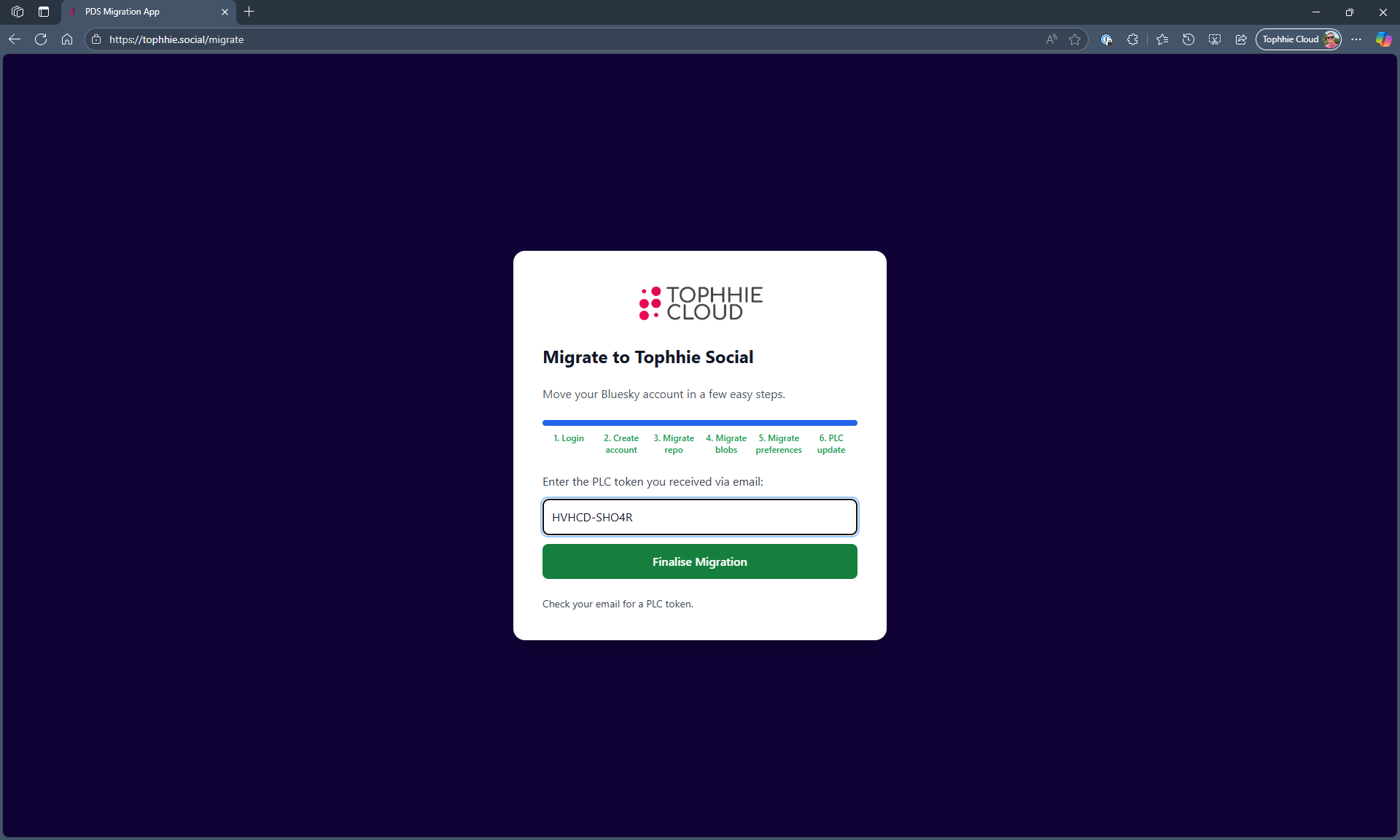Open new tab with plus icon
1400x840 pixels.
pos(249,12)
